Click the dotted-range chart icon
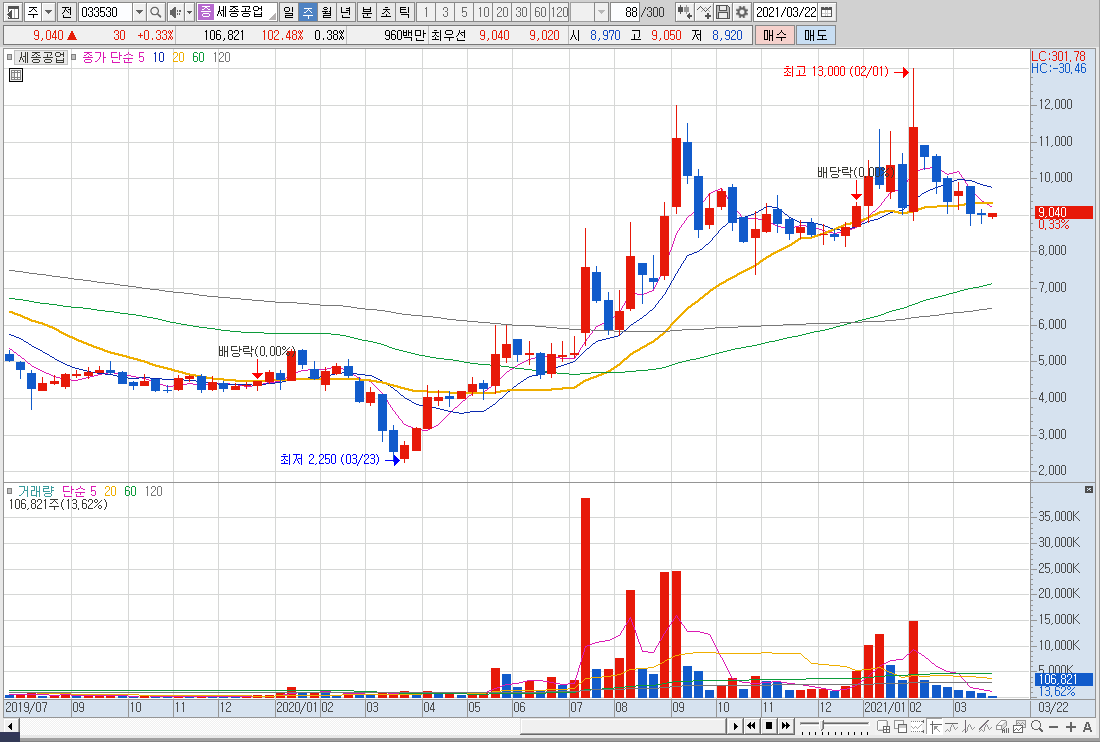This screenshot has width=1100, height=742. [918, 727]
